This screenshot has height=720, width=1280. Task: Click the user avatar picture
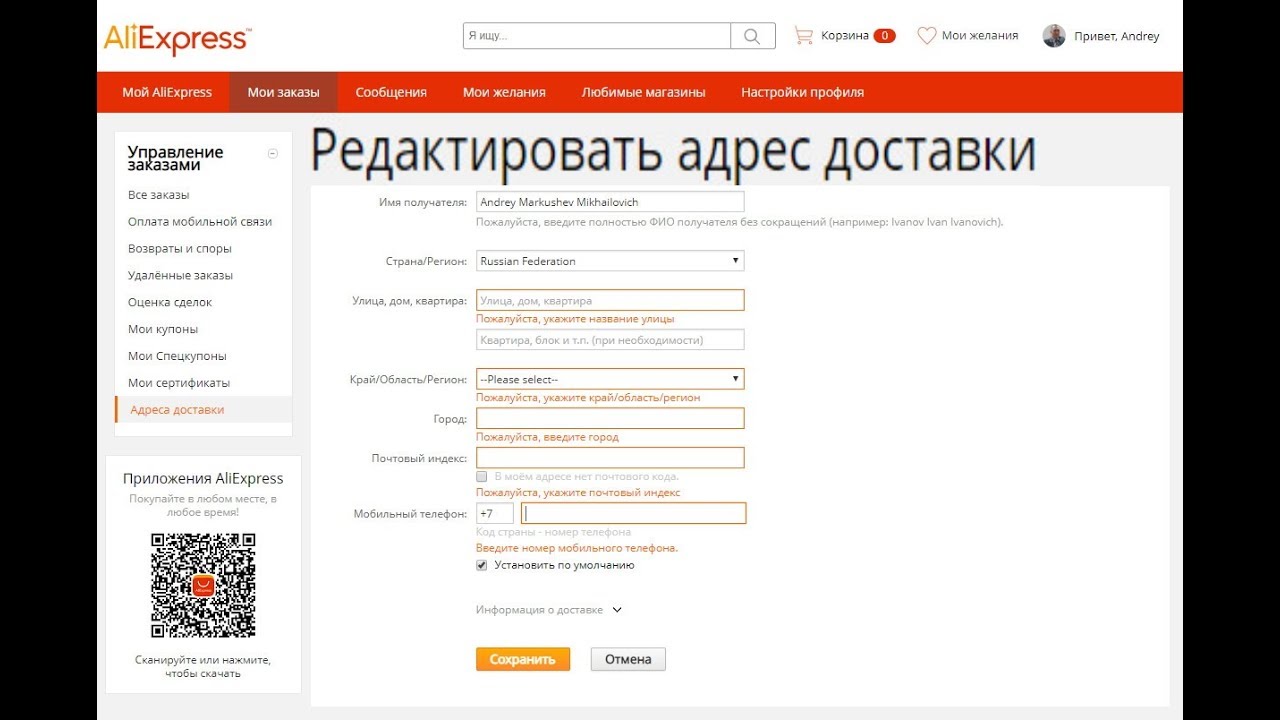[x=1054, y=36]
